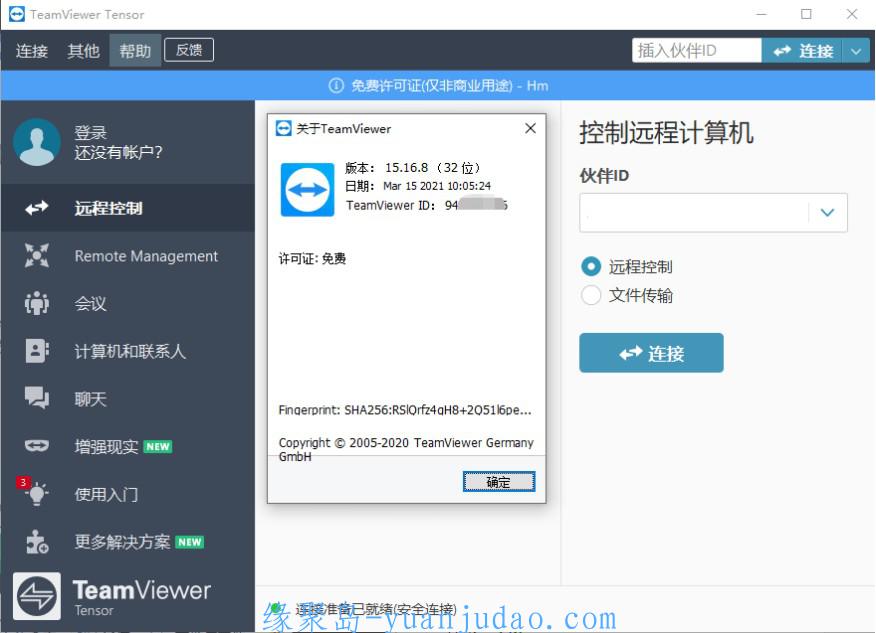Open the 帮助 menu
This screenshot has width=876, height=633.
tap(135, 51)
